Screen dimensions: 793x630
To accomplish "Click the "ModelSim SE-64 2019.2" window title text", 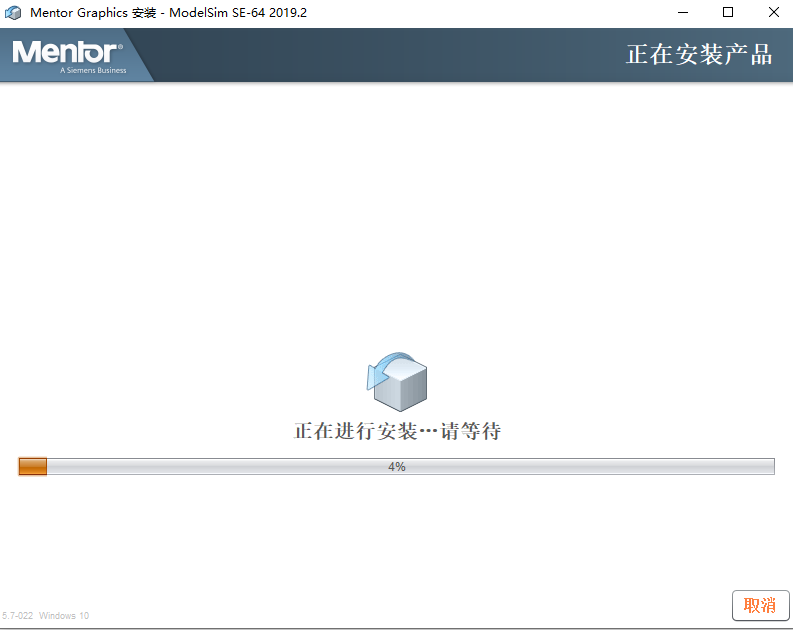I will click(238, 13).
